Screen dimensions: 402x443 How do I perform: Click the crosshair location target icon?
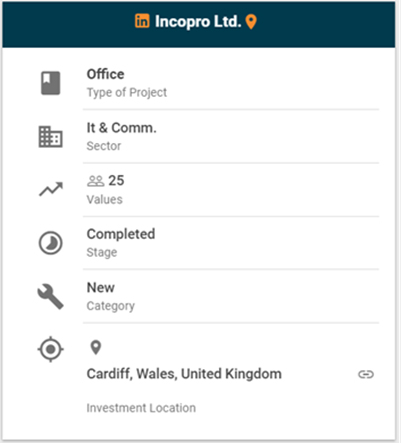pyautogui.click(x=51, y=349)
